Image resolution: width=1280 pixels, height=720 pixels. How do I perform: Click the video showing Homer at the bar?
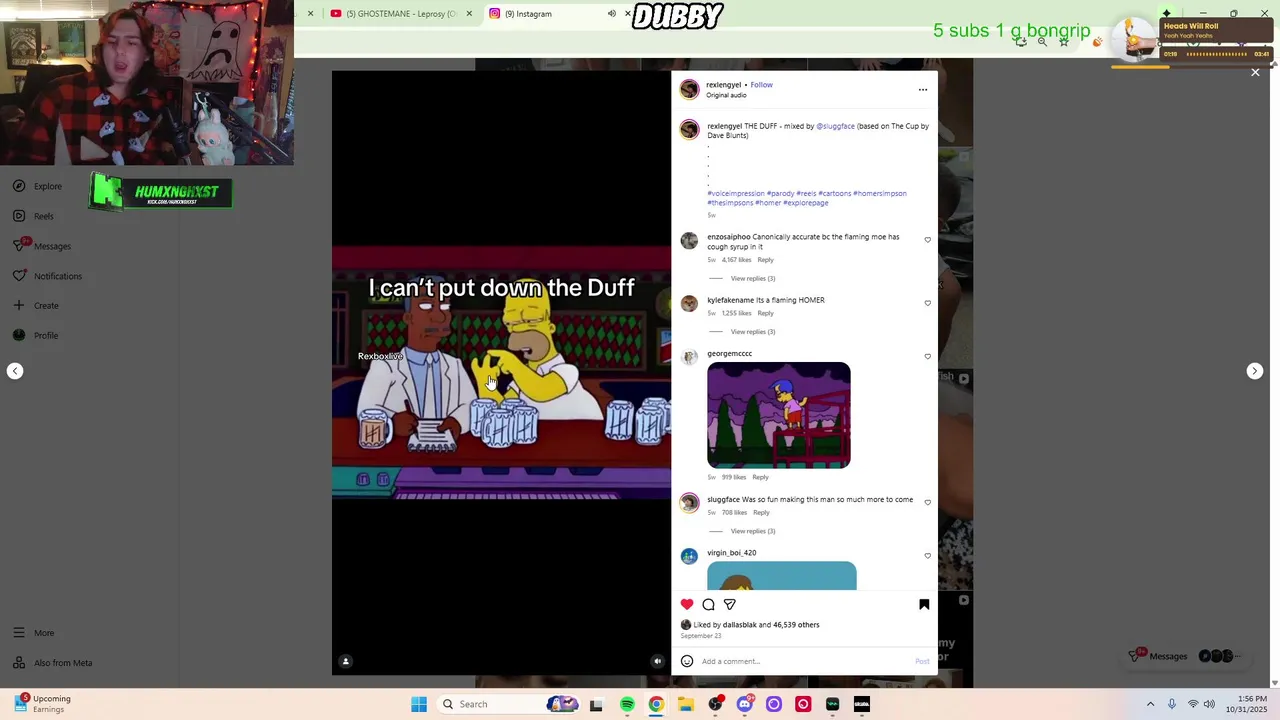502,372
